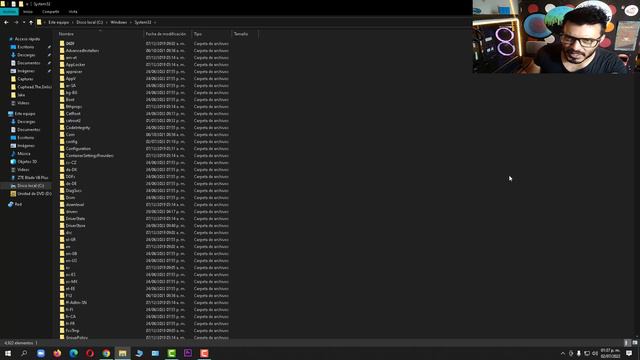Select the 0409 folder
Image resolution: width=640 pixels, height=360 pixels.
[x=70, y=43]
